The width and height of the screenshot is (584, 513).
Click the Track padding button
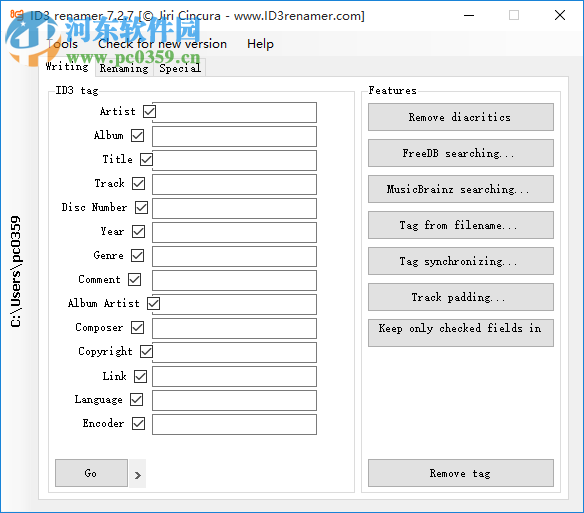pos(461,297)
